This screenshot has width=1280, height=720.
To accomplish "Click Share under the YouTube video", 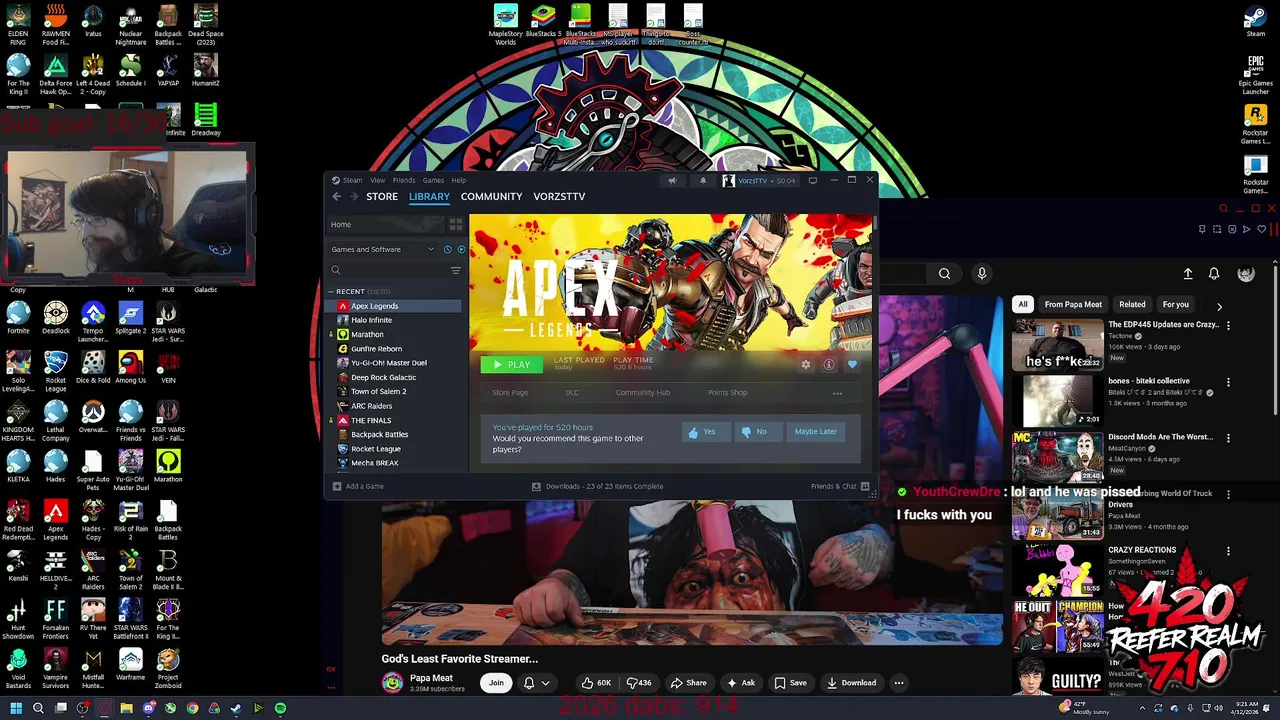I will [689, 683].
